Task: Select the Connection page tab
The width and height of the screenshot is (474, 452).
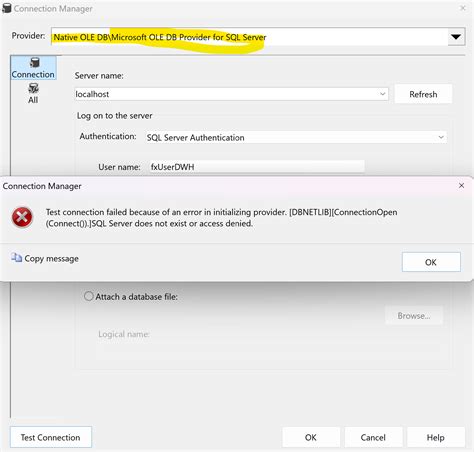Action: pyautogui.click(x=33, y=68)
